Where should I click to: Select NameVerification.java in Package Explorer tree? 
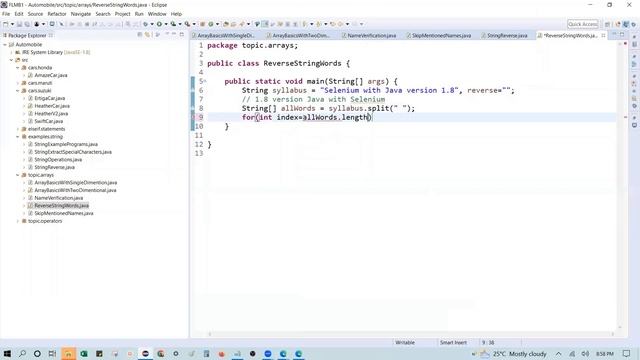tap(58, 198)
